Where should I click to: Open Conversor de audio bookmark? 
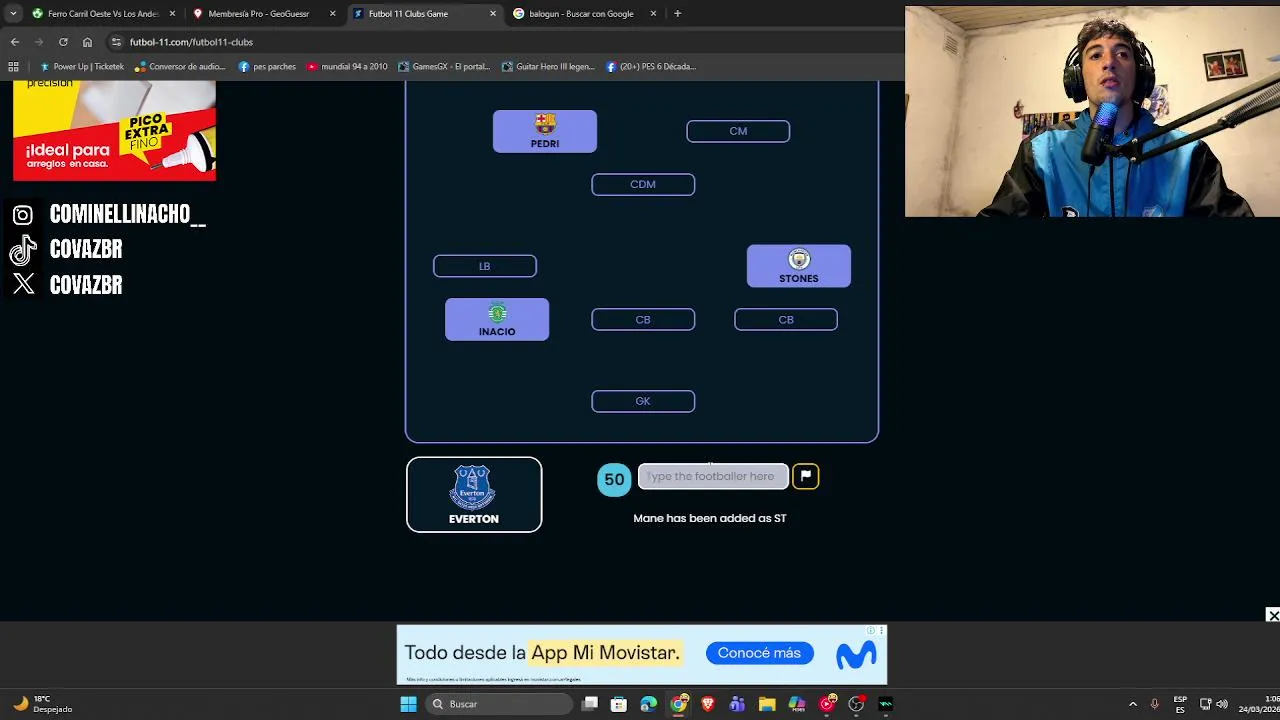[180, 67]
